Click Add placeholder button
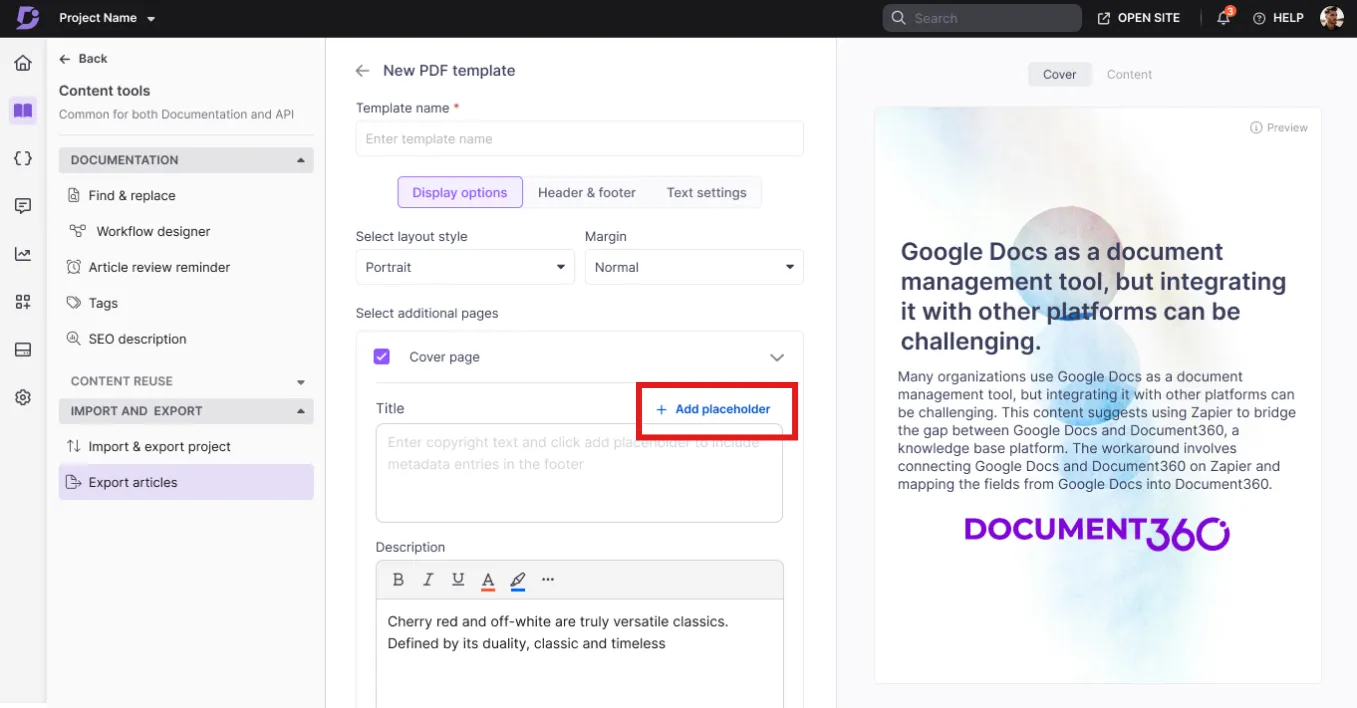Screen dimensions: 1357x708 (x=713, y=409)
